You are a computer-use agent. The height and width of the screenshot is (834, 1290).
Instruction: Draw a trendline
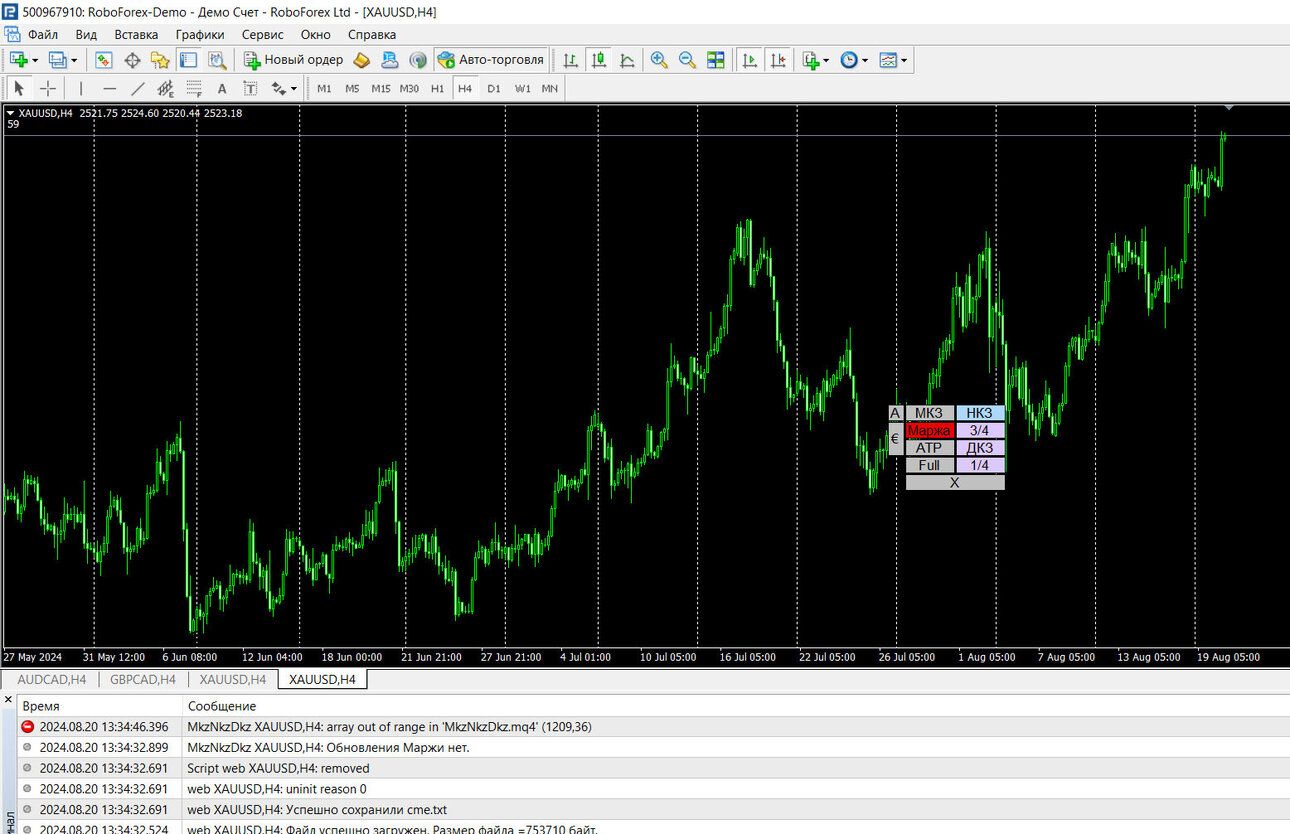pyautogui.click(x=137, y=88)
